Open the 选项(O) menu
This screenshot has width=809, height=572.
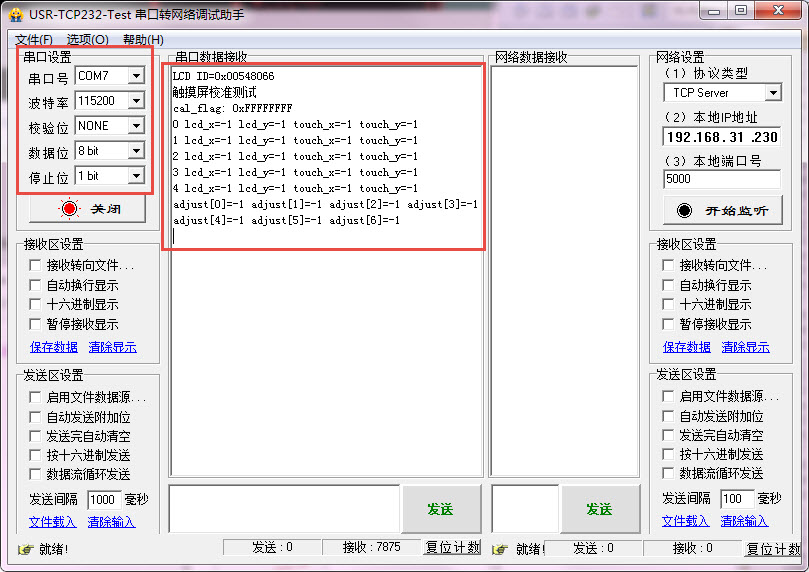click(87, 40)
